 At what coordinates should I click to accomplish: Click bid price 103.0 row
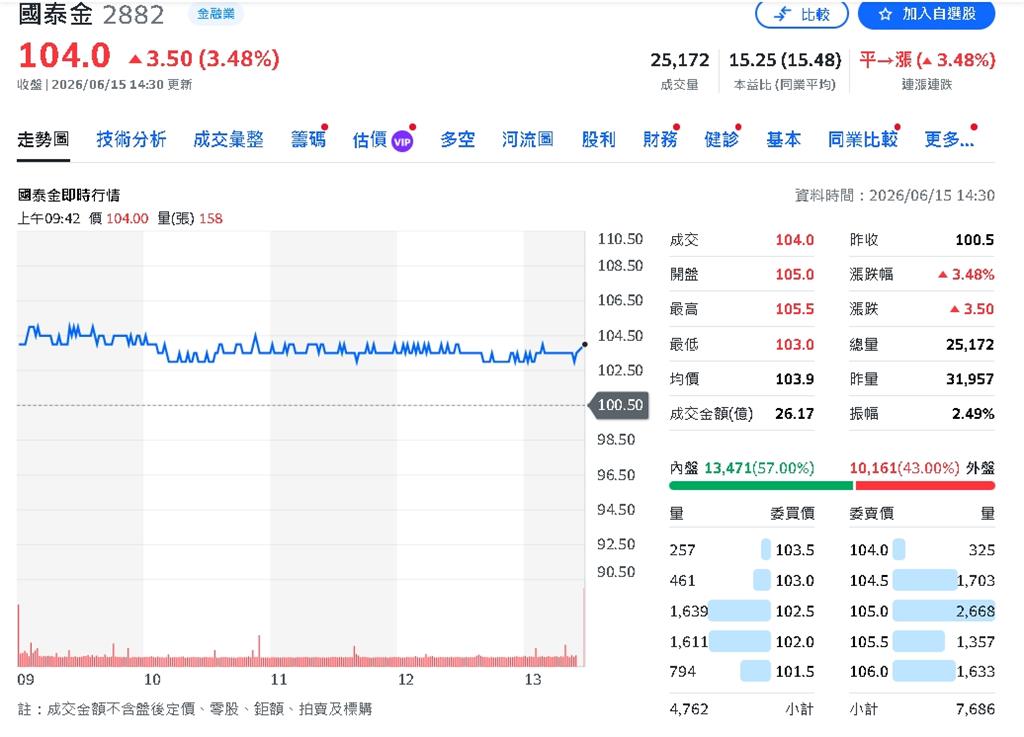tap(742, 580)
